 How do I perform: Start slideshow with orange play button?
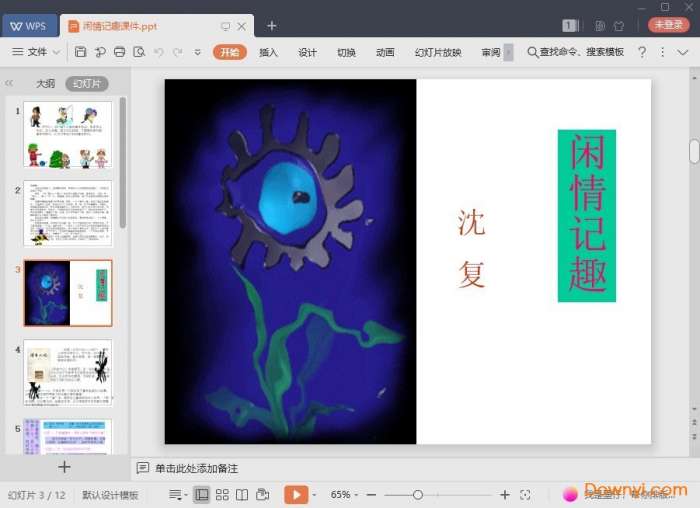pyautogui.click(x=296, y=495)
